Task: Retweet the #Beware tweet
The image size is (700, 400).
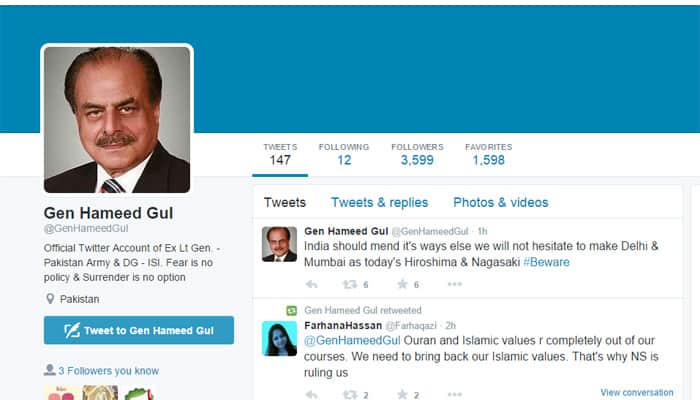Action: click(350, 284)
